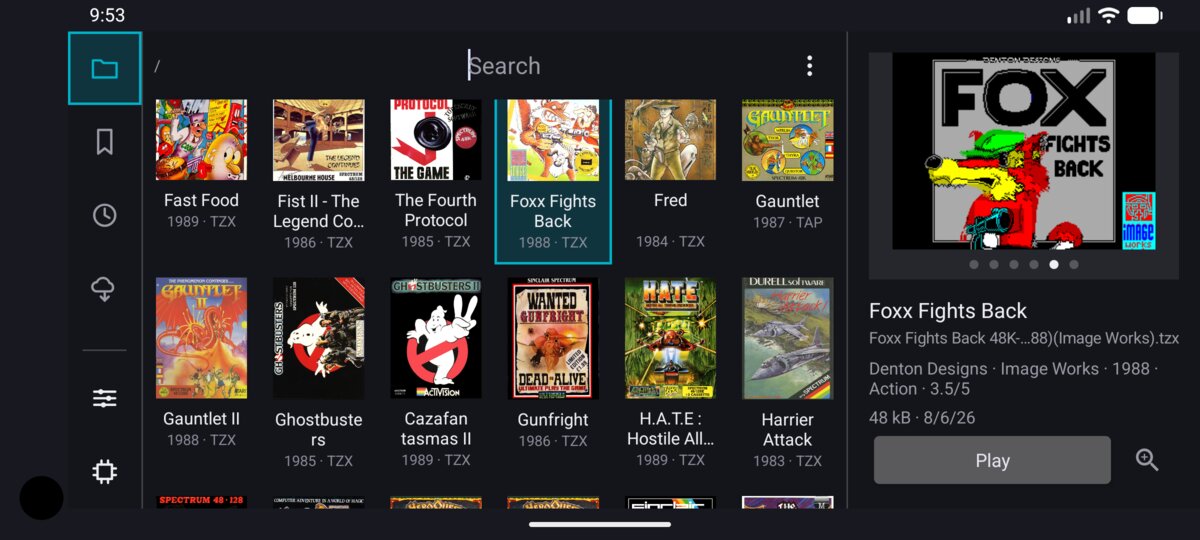Go to third screenshot page dot
Screen dimensions: 1200x540
1013,265
